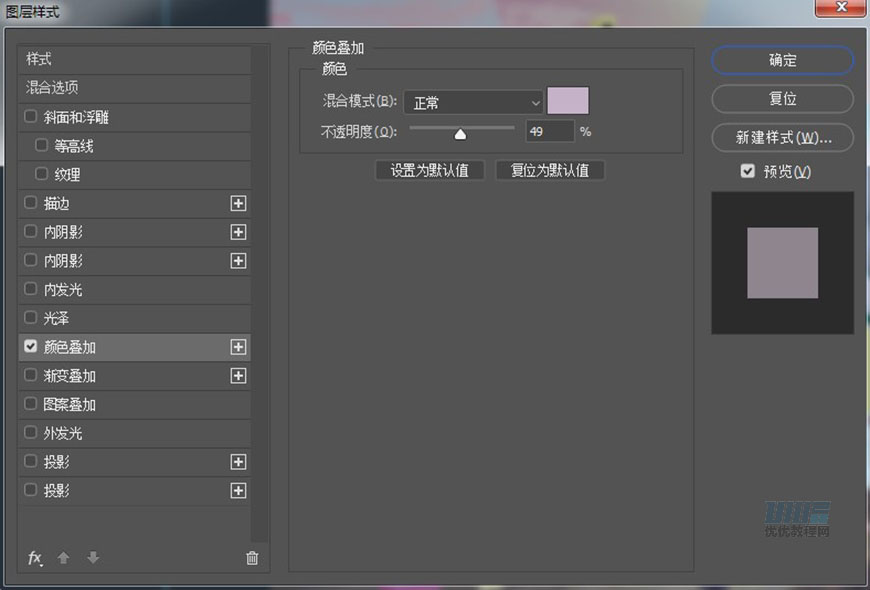Viewport: 870px width, 590px height.
Task: Click the plus icon beside 颜色叠加
Action: [238, 347]
